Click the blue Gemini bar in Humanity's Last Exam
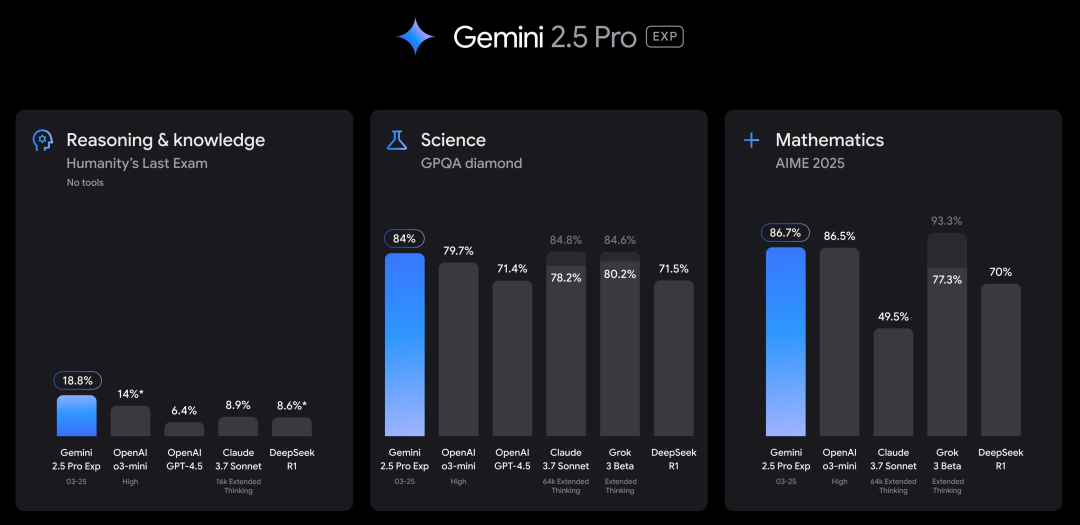This screenshot has height=525, width=1080. [x=77, y=416]
